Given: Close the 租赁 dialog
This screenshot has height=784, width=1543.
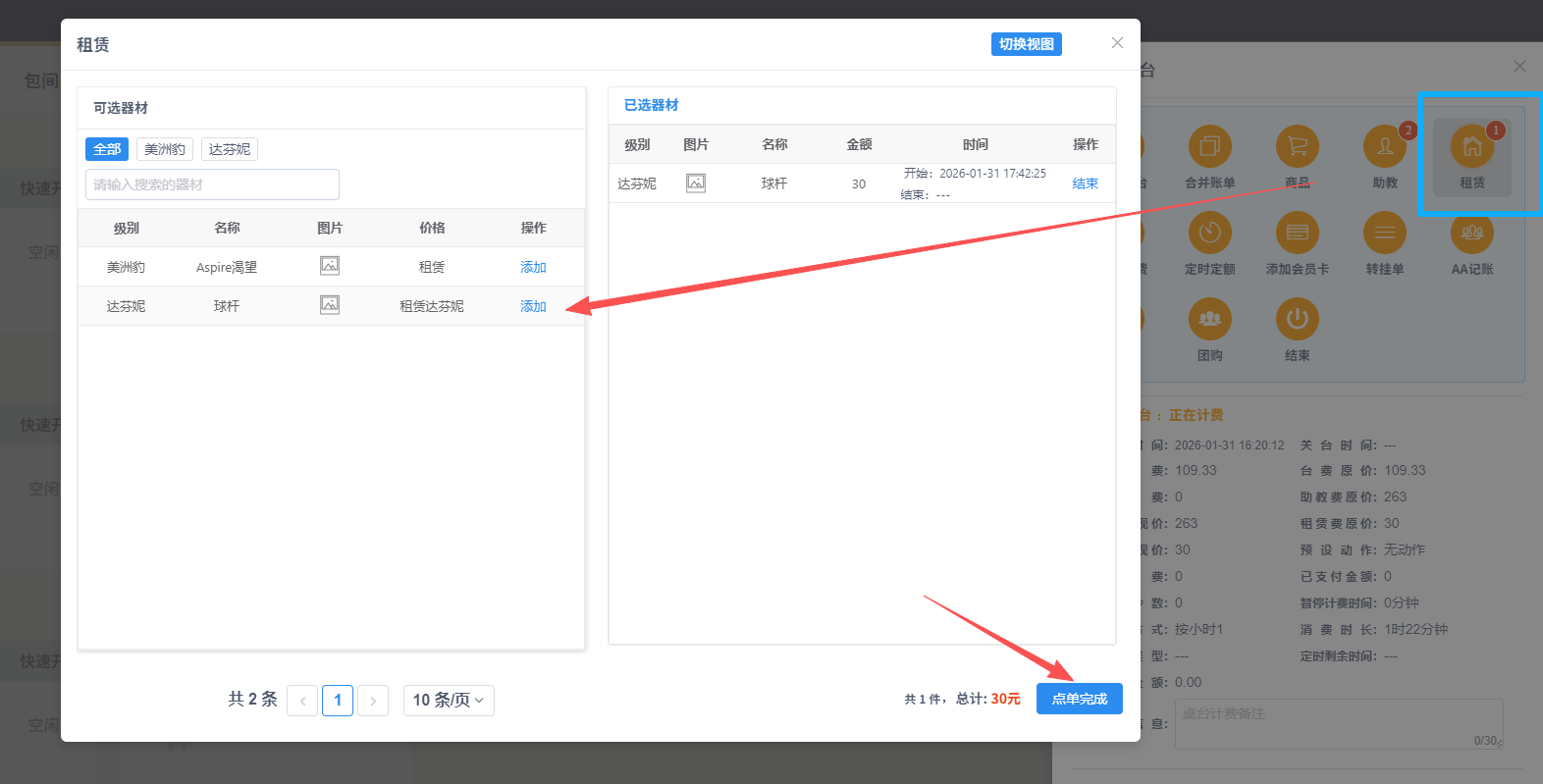Looking at the screenshot, I should point(1117,43).
